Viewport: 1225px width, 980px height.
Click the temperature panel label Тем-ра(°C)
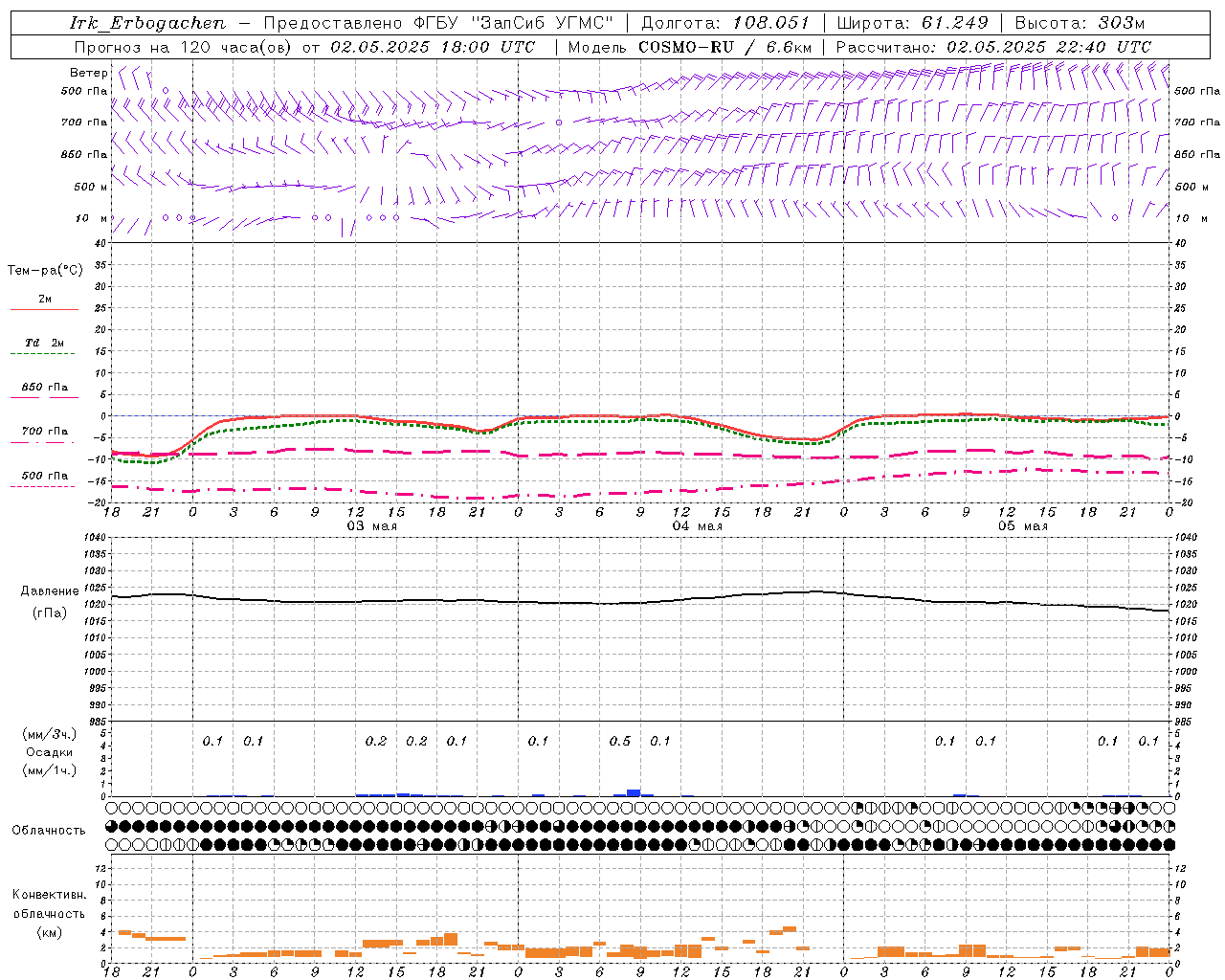(x=45, y=271)
